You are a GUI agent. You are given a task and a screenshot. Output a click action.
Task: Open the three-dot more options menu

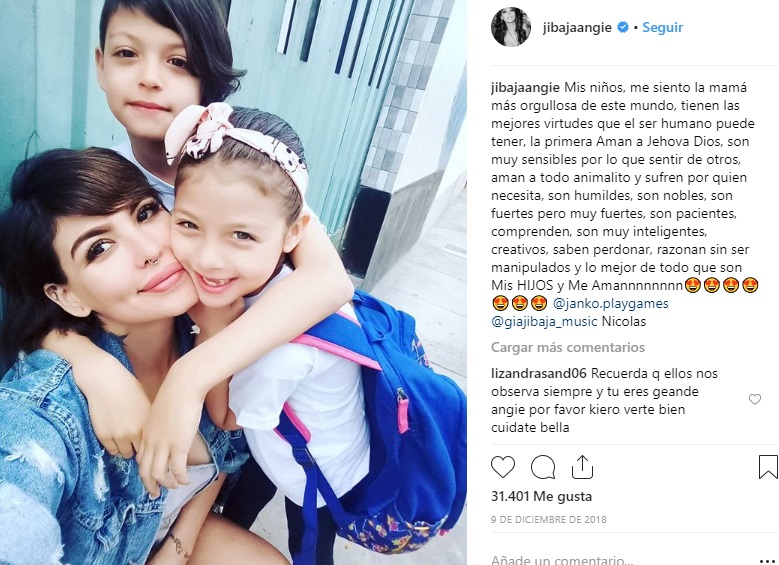pyautogui.click(x=767, y=560)
